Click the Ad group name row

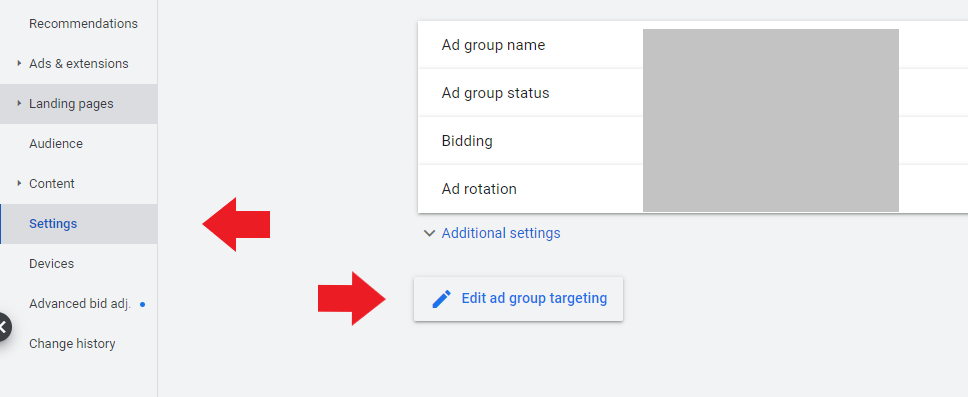tap(693, 45)
